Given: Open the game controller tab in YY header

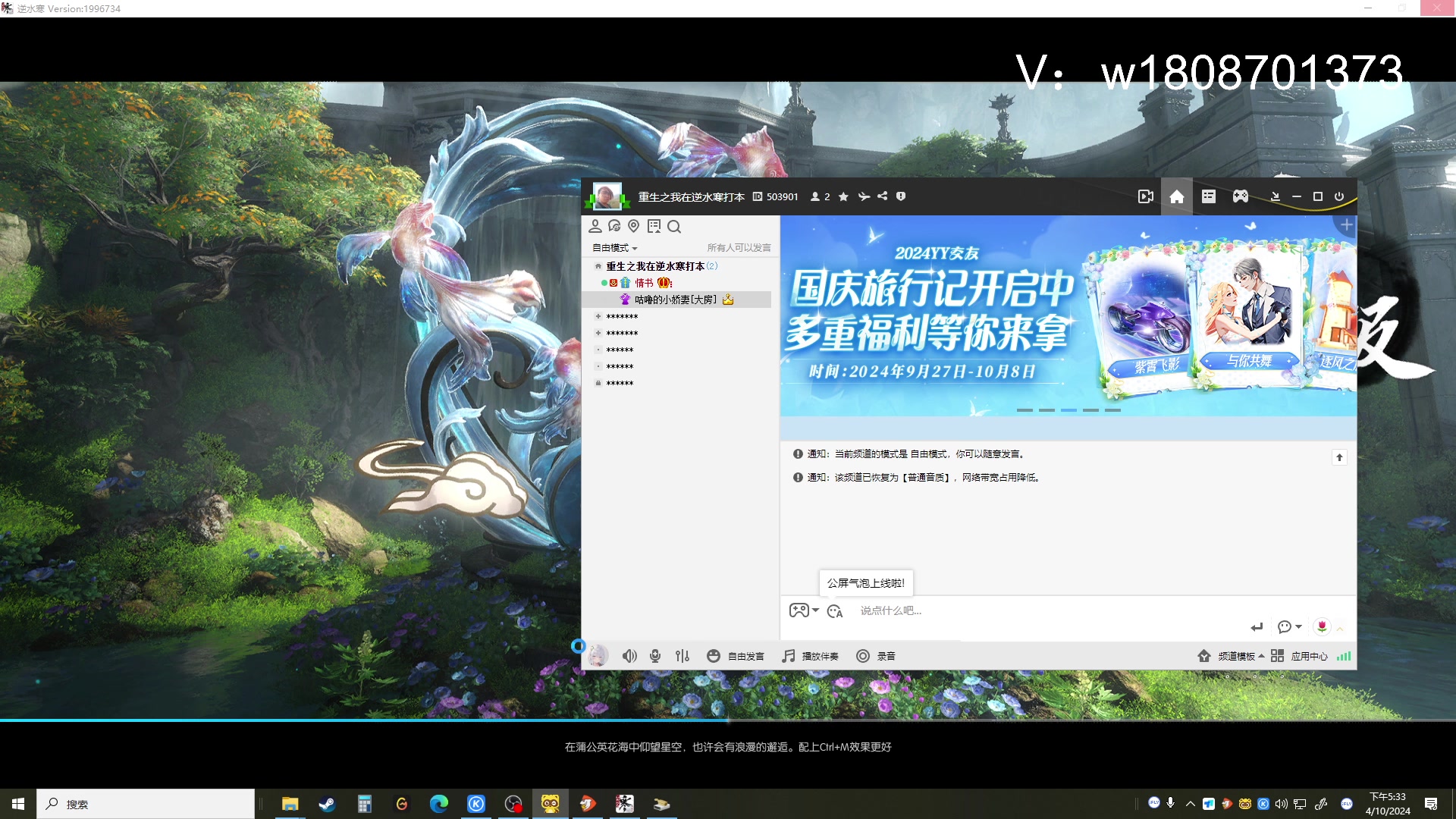Looking at the screenshot, I should pos(1241,196).
